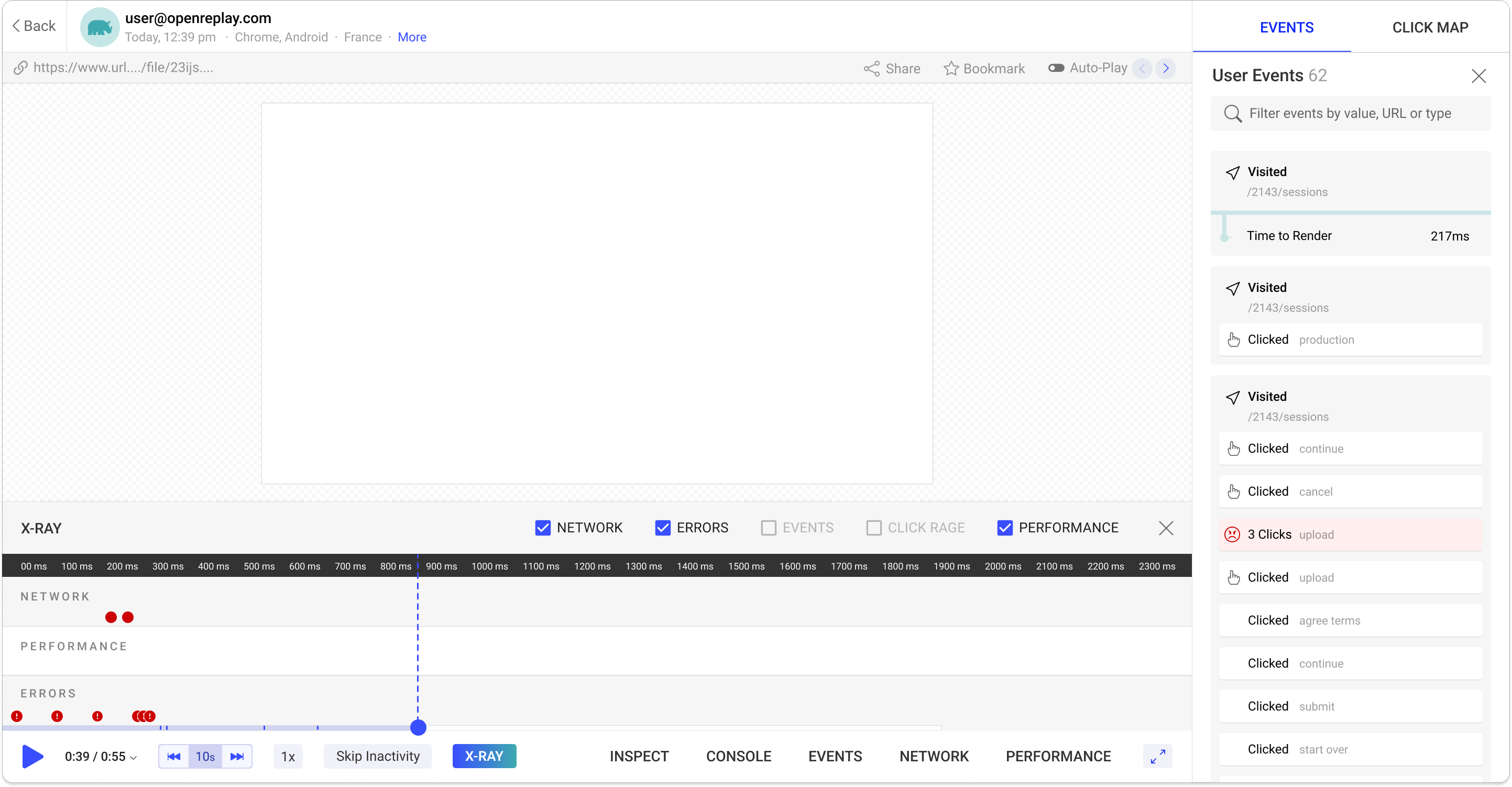Click the play button to start replay

tap(33, 756)
